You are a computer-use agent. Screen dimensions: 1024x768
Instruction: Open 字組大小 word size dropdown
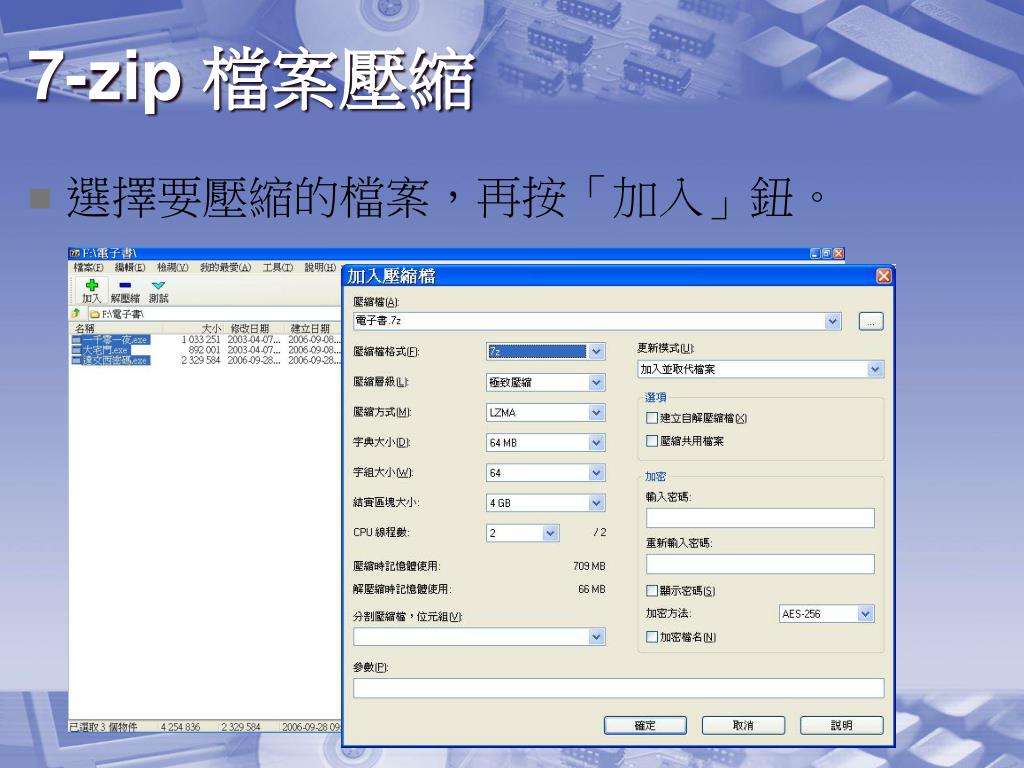(596, 472)
